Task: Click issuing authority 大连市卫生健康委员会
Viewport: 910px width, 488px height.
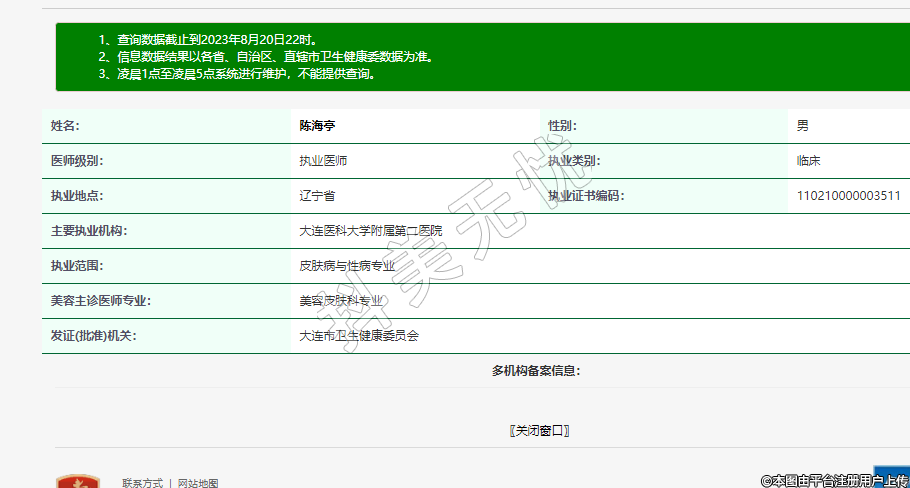Action: (359, 336)
